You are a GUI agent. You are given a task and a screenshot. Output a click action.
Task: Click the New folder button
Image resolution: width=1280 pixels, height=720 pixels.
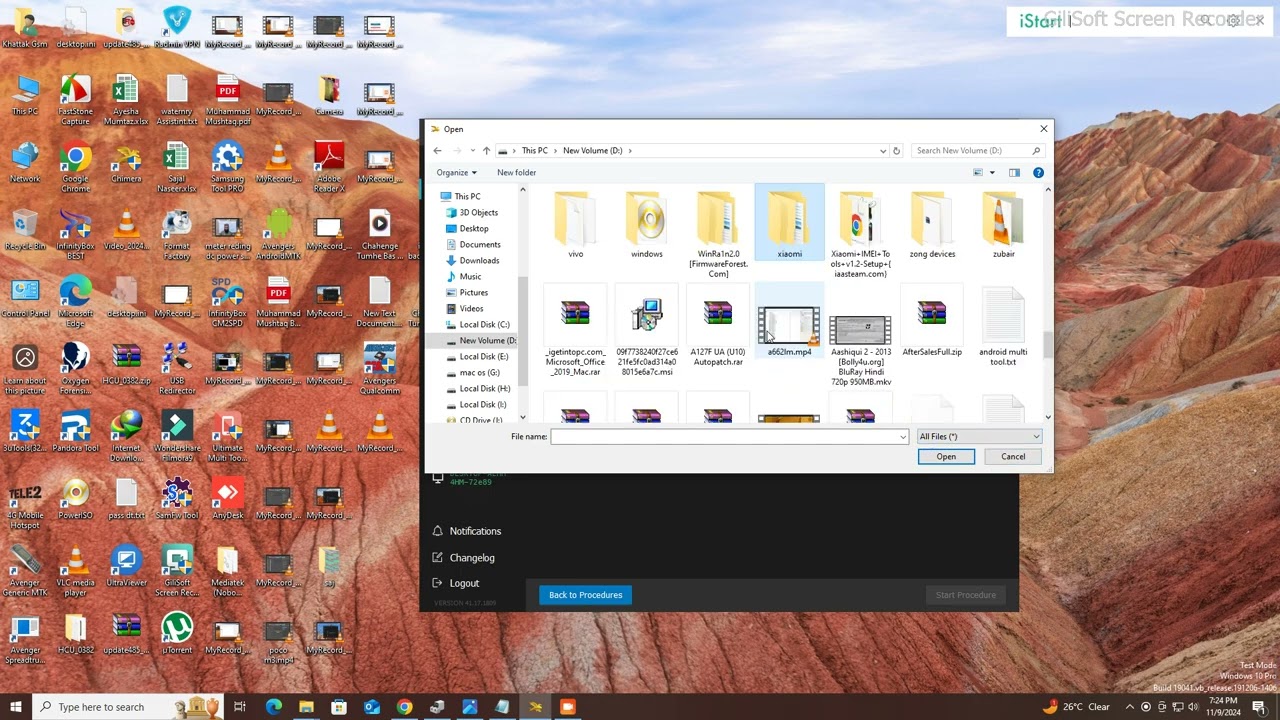pyautogui.click(x=517, y=173)
